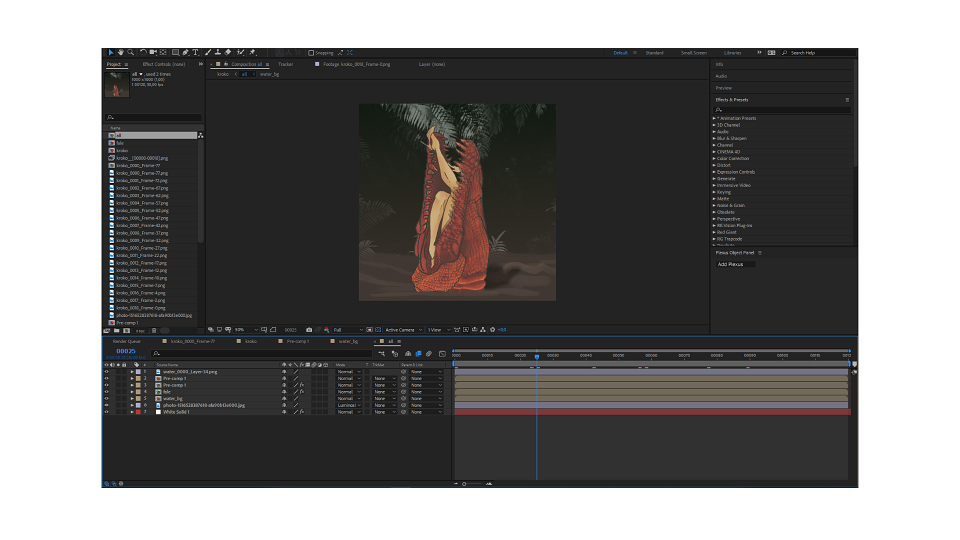Screen dimensions: 960x540
Task: Expand White Solid 1 layer properties
Action: point(132,412)
